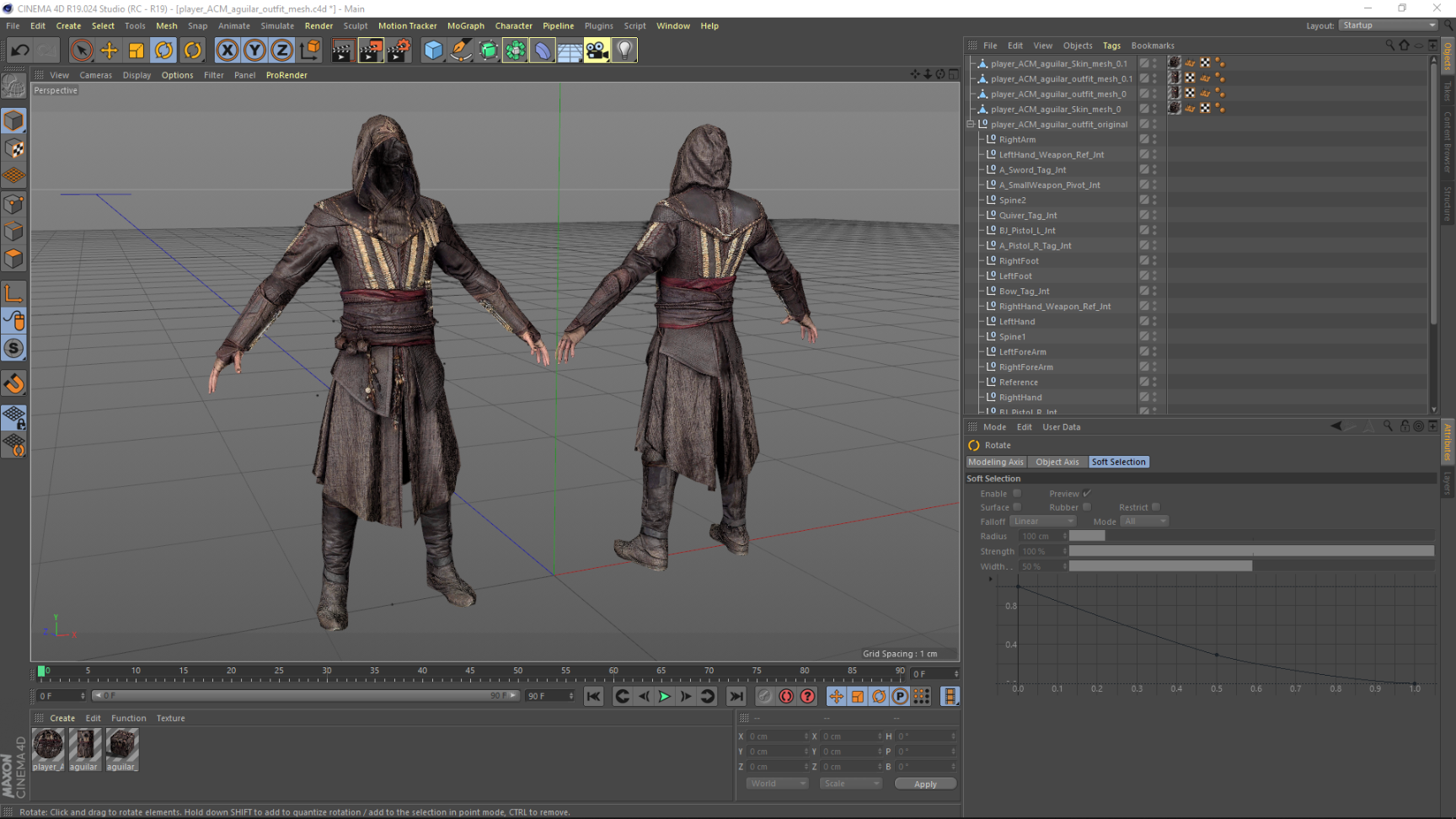The image size is (1456, 819).
Task: Open the soft selection Mode dropdown
Action: (x=1144, y=522)
